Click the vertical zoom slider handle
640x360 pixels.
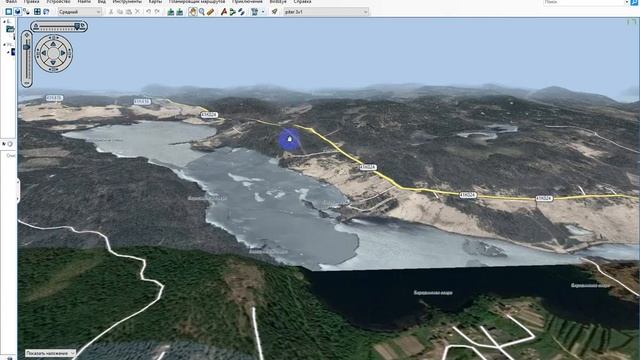(27, 47)
